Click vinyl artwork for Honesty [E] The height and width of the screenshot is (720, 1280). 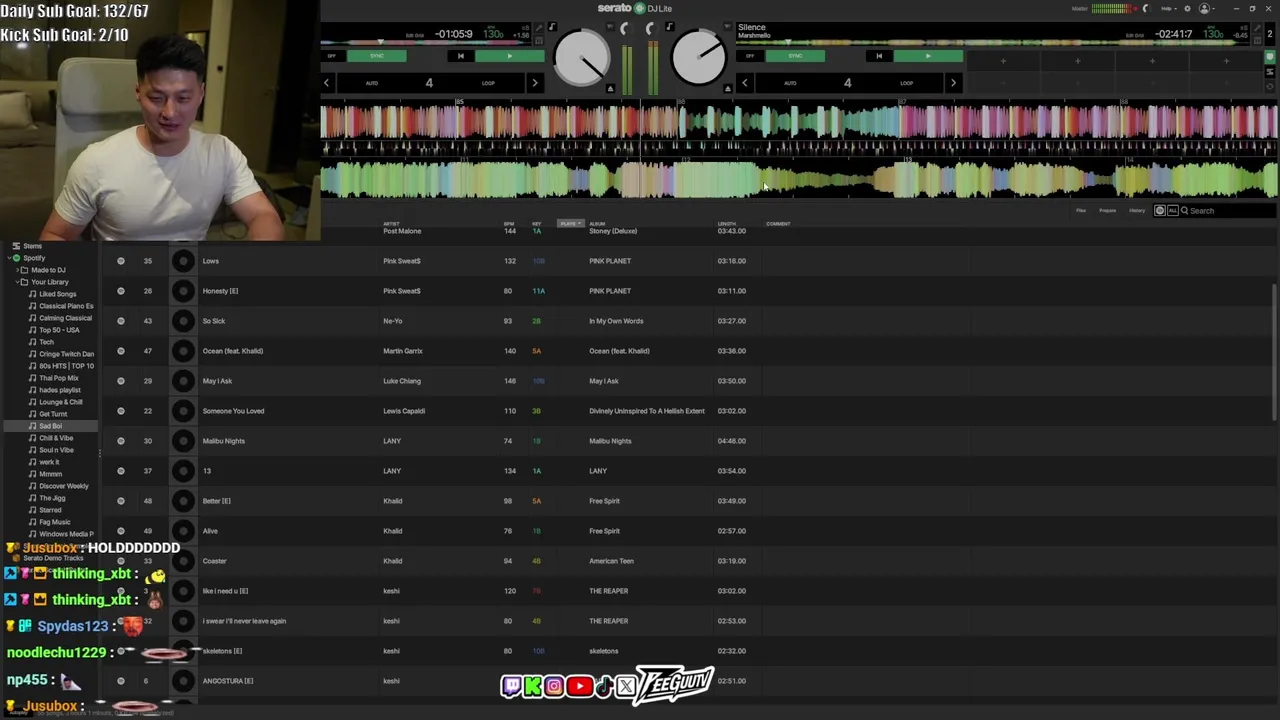click(183, 291)
